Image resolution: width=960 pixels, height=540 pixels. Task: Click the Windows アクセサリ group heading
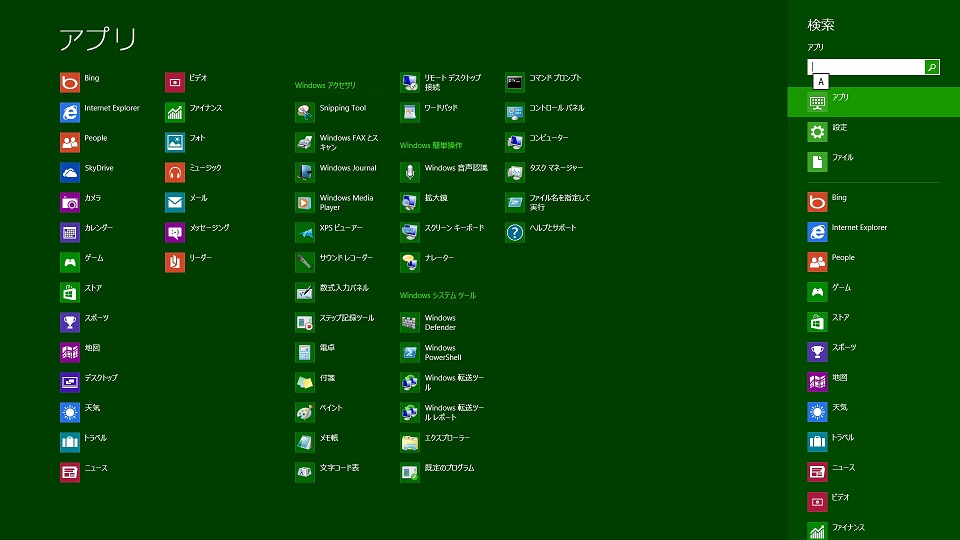325,85
